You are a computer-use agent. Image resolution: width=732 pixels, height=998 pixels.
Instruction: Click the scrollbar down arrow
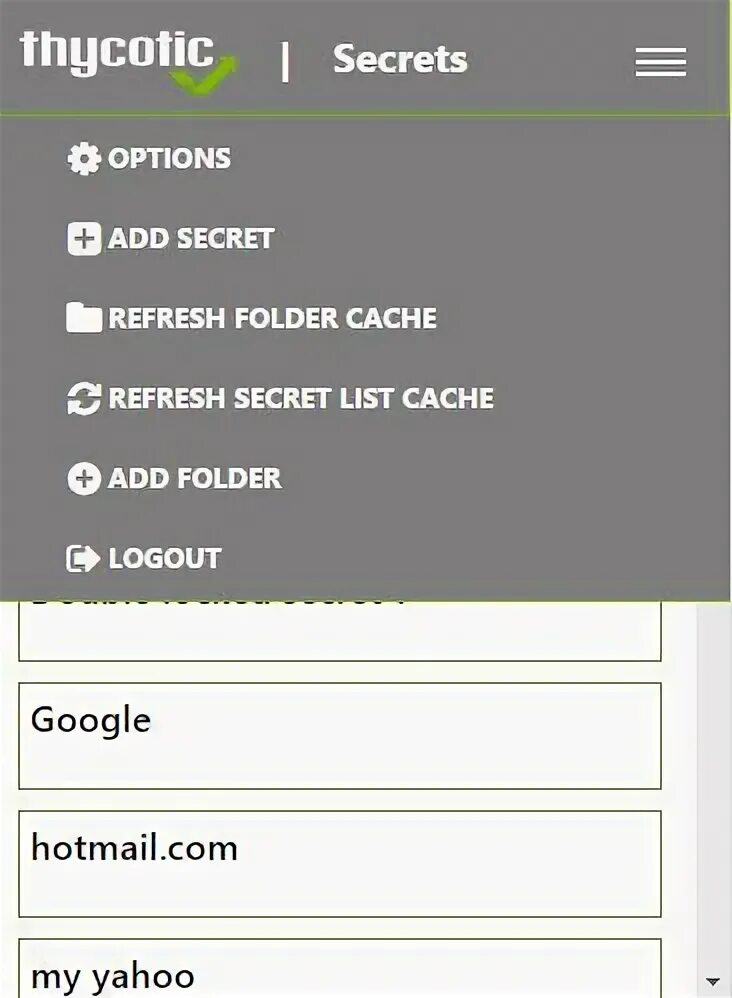[x=713, y=982]
